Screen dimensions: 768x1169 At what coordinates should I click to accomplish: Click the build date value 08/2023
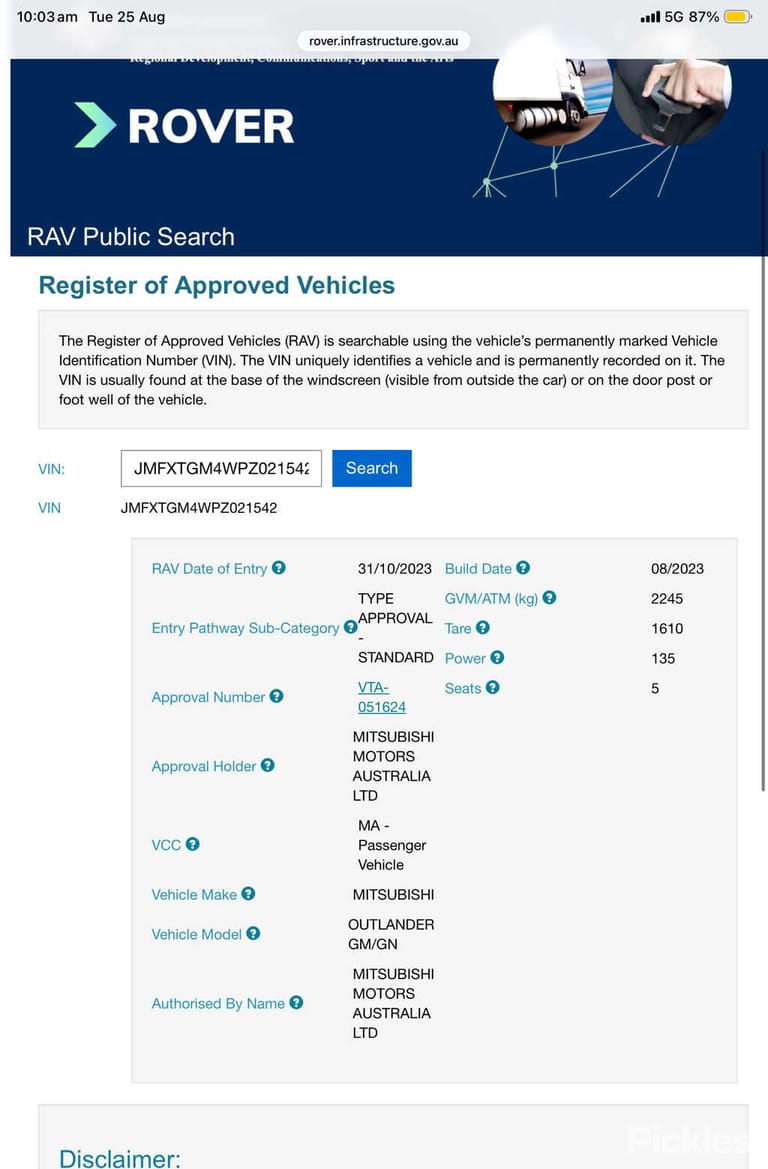click(x=677, y=569)
